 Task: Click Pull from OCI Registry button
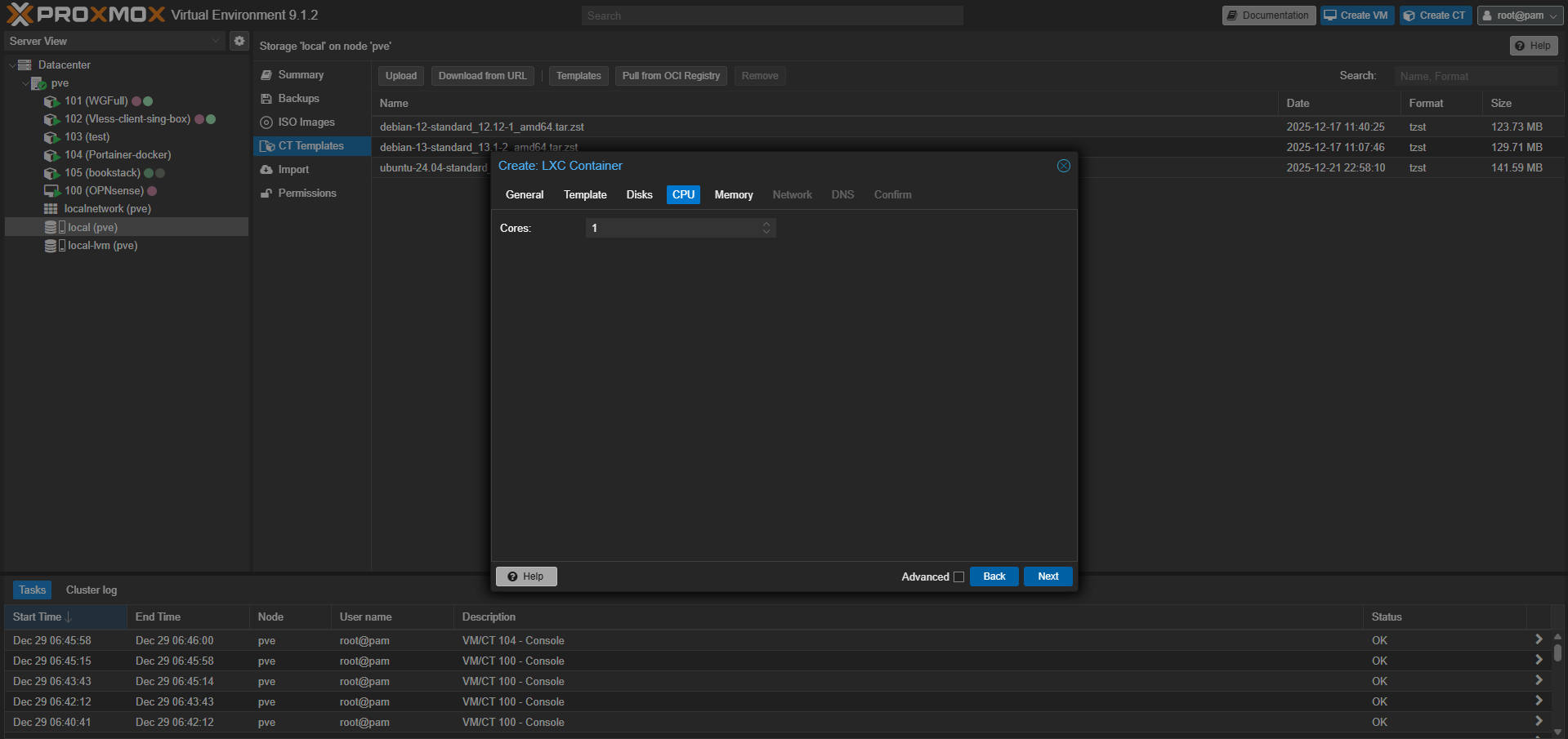pos(671,76)
